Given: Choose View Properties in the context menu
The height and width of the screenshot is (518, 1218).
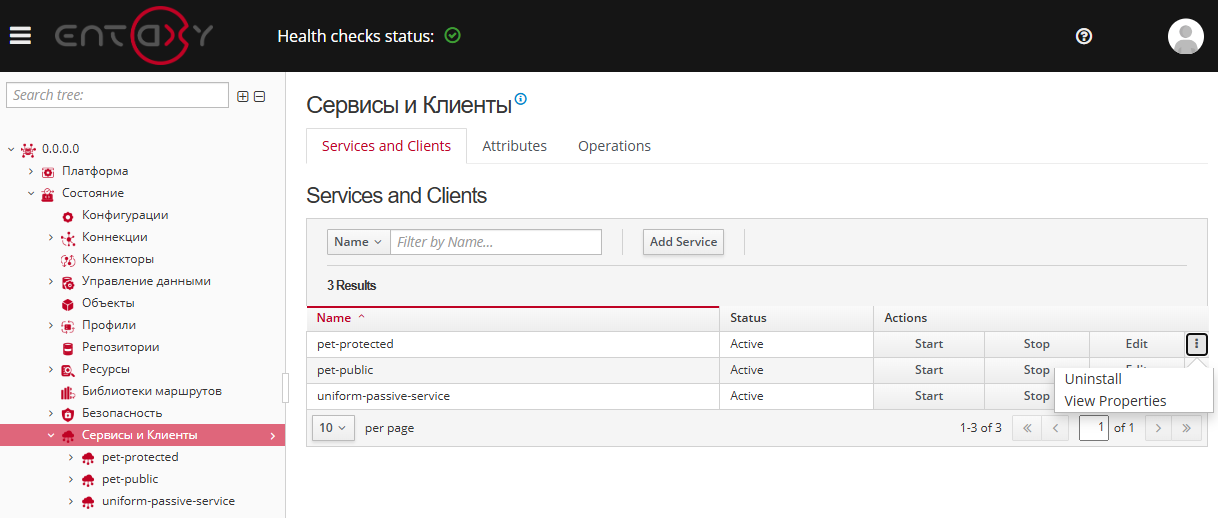Looking at the screenshot, I should 1115,401.
